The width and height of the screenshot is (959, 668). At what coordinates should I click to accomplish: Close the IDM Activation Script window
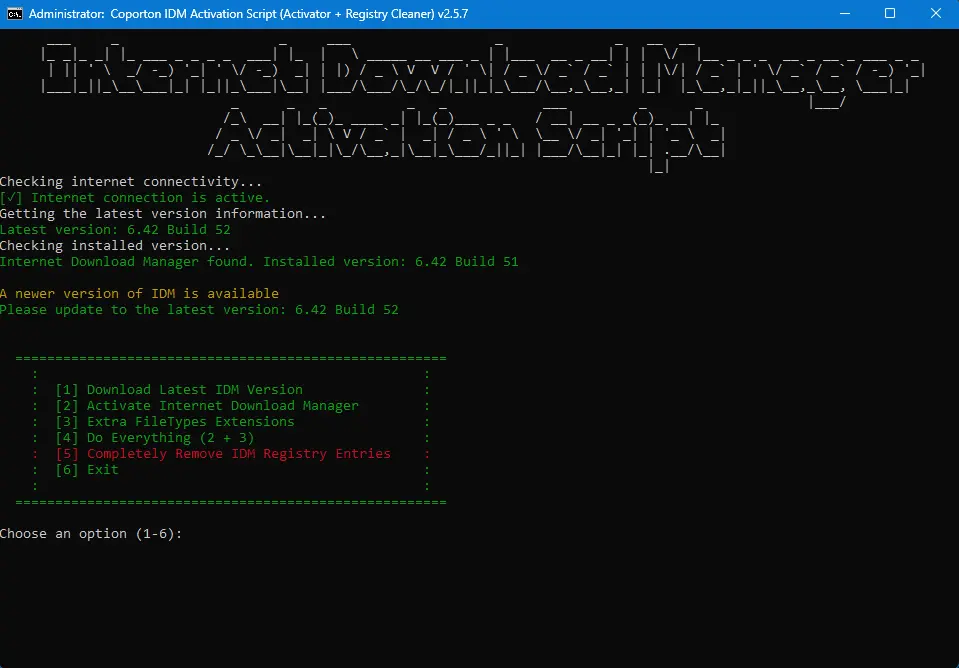tap(936, 13)
